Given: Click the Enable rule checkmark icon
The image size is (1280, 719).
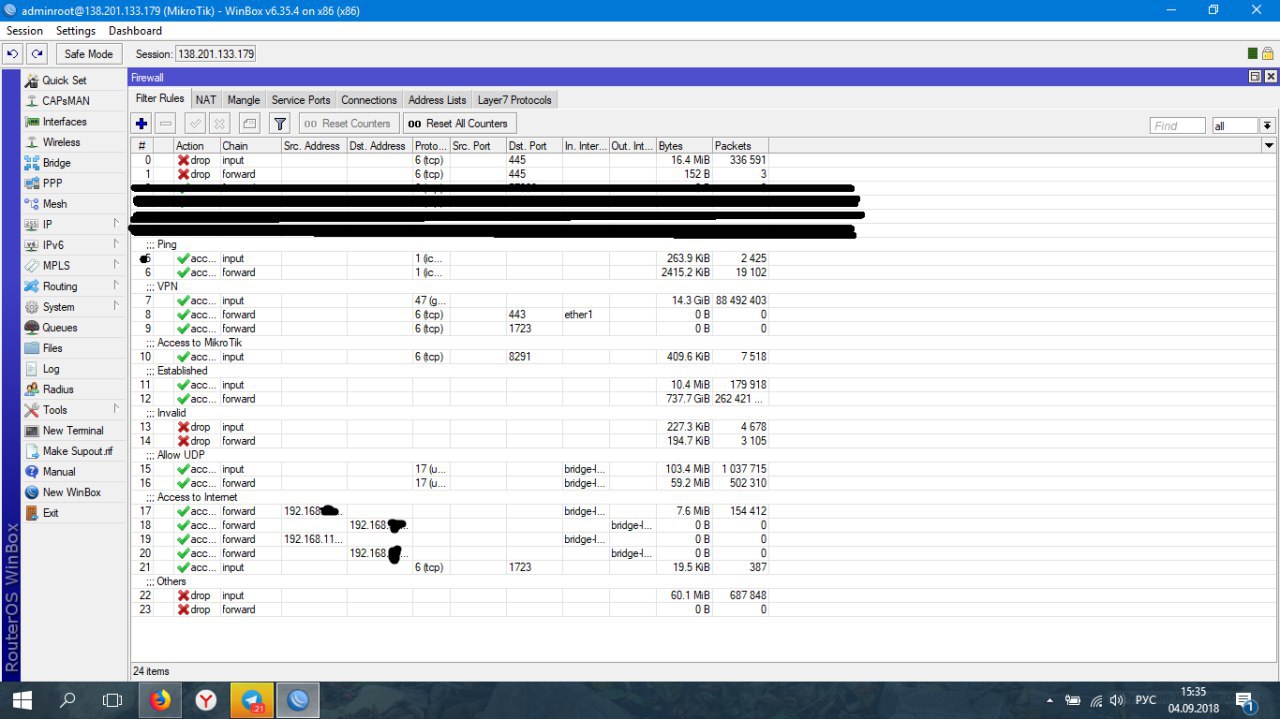Looking at the screenshot, I should tap(195, 124).
